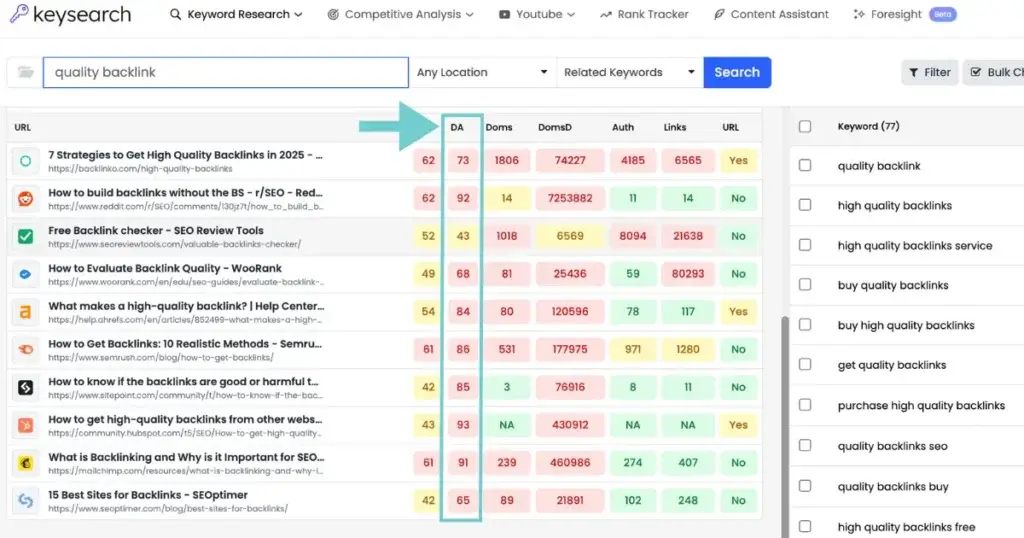Click the Semrush result favicon
The width and height of the screenshot is (1024, 538).
click(25, 350)
